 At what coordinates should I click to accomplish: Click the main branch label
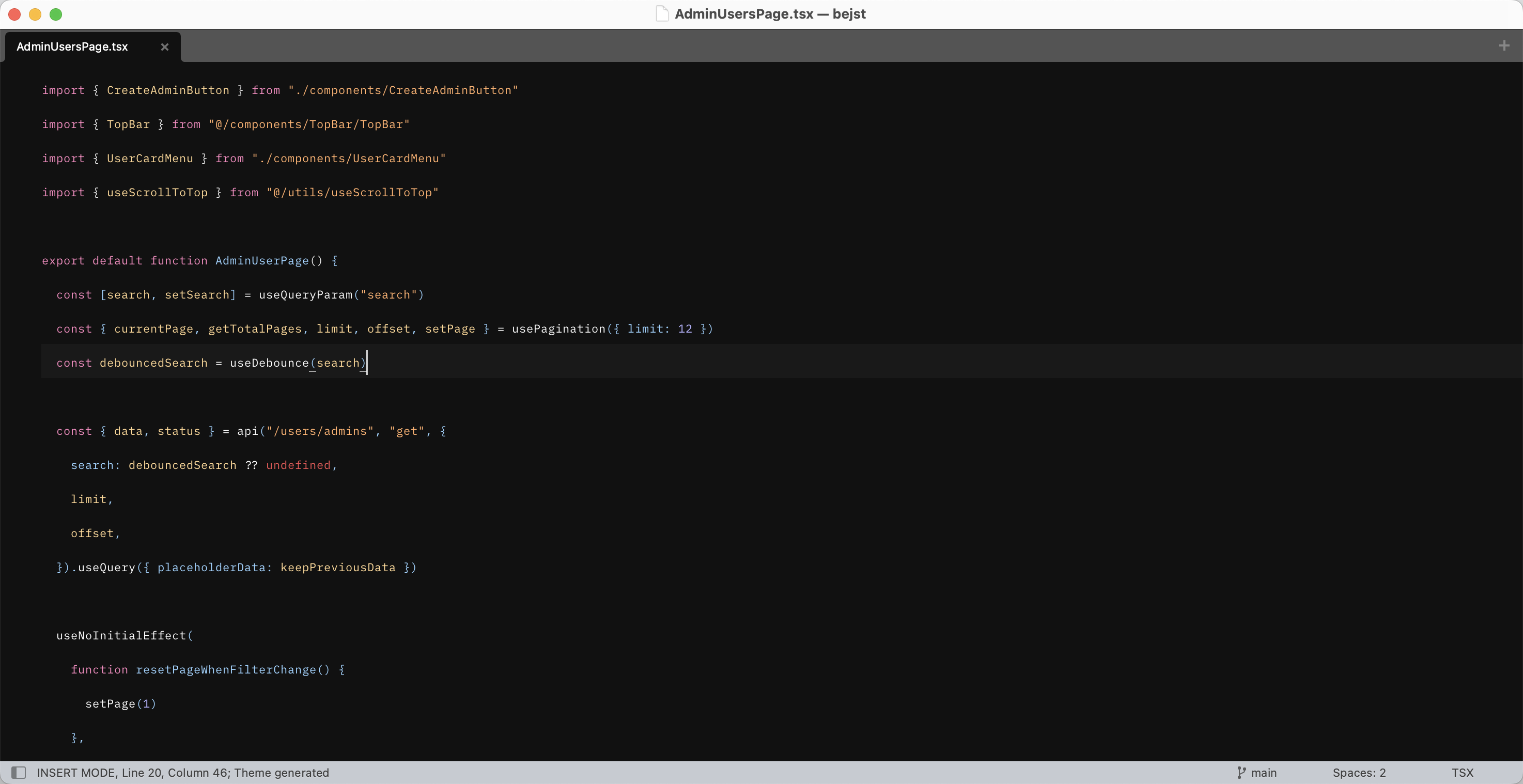click(x=1264, y=772)
